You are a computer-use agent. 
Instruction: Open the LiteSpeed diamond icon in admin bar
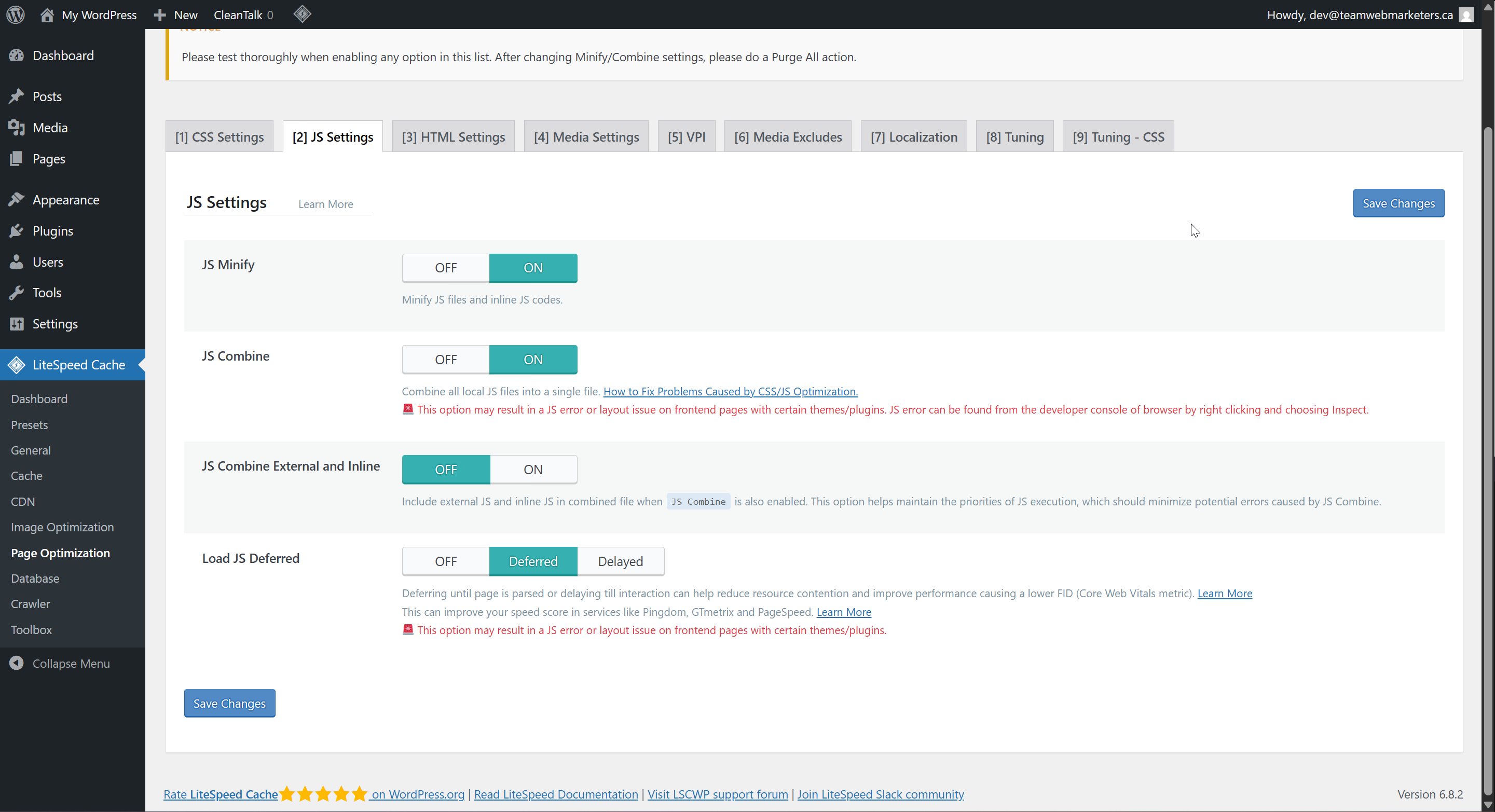(x=302, y=14)
